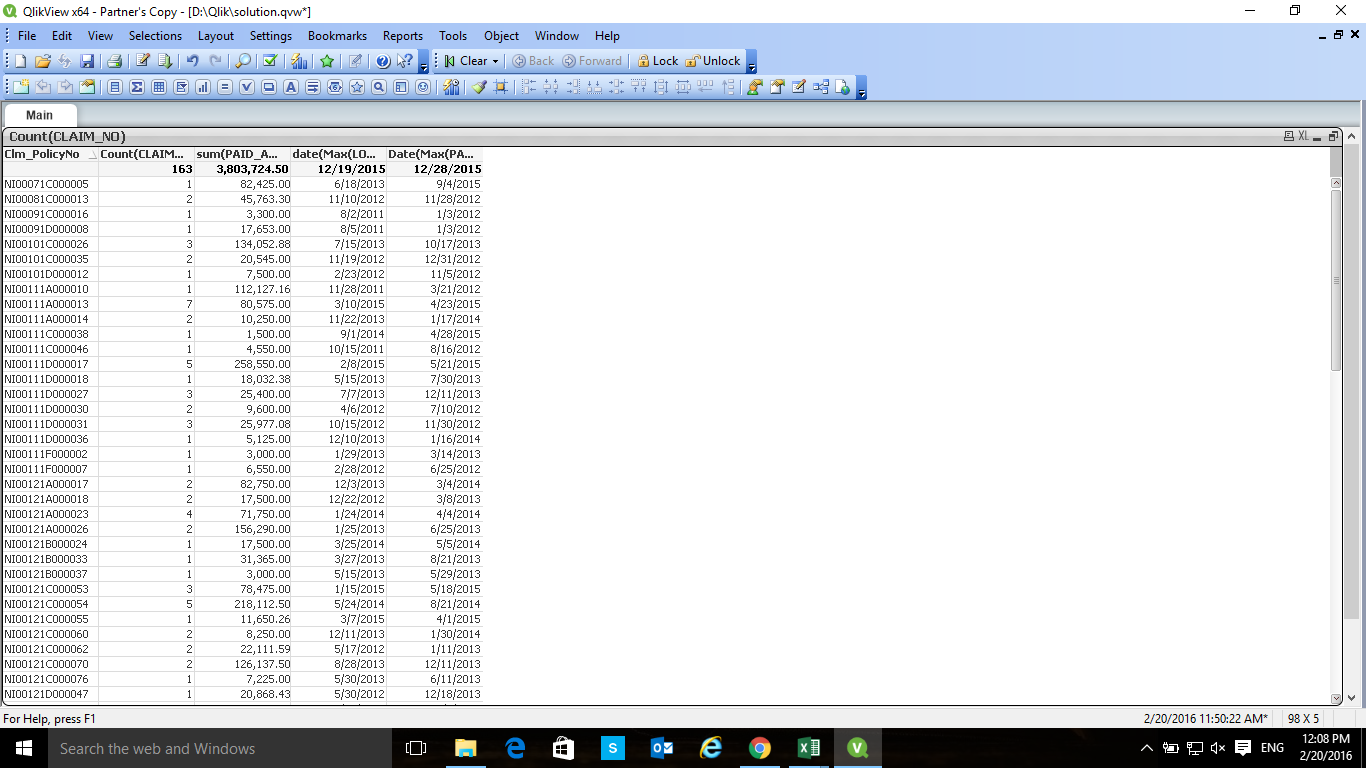The width and height of the screenshot is (1366, 768).
Task: Expand standard toolbar overflow options
Action: point(423,62)
